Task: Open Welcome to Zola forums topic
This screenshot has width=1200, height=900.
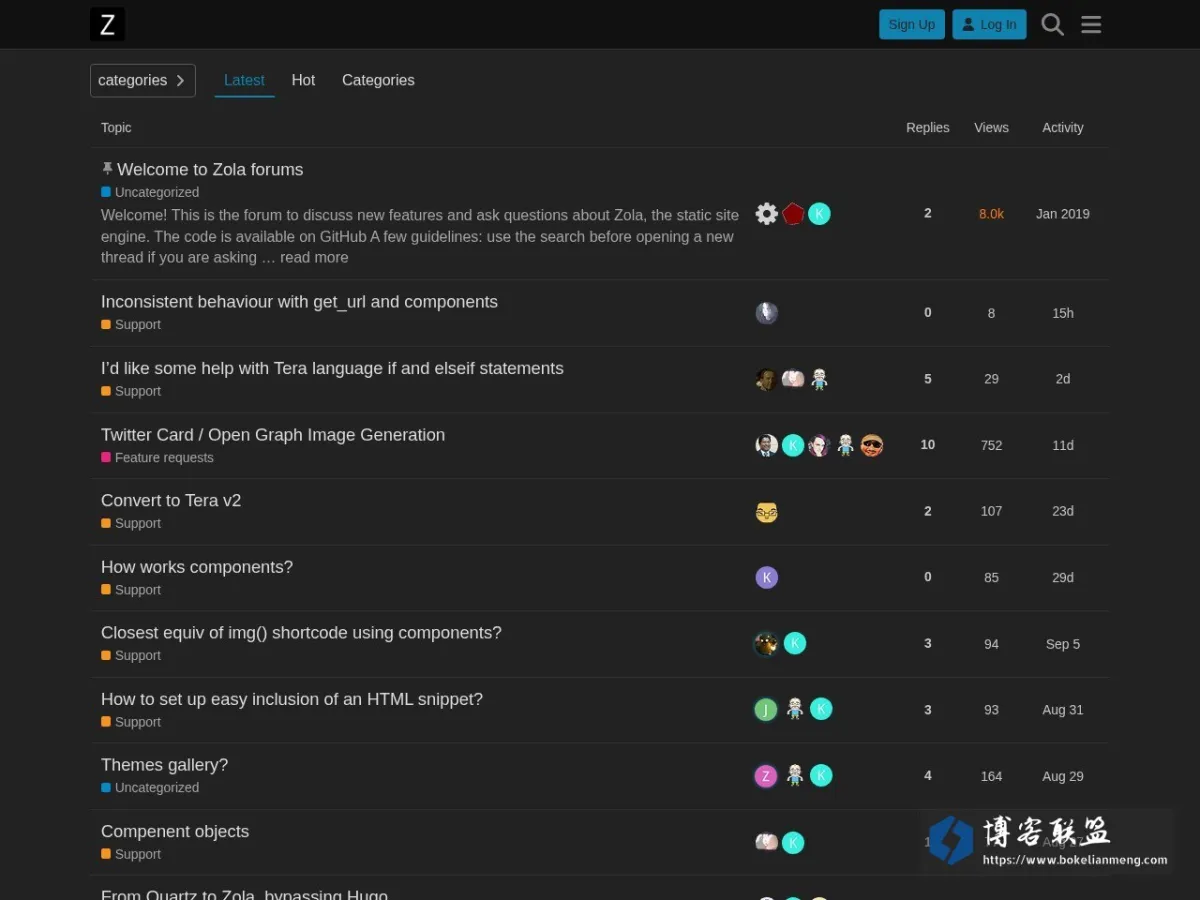Action: (210, 169)
